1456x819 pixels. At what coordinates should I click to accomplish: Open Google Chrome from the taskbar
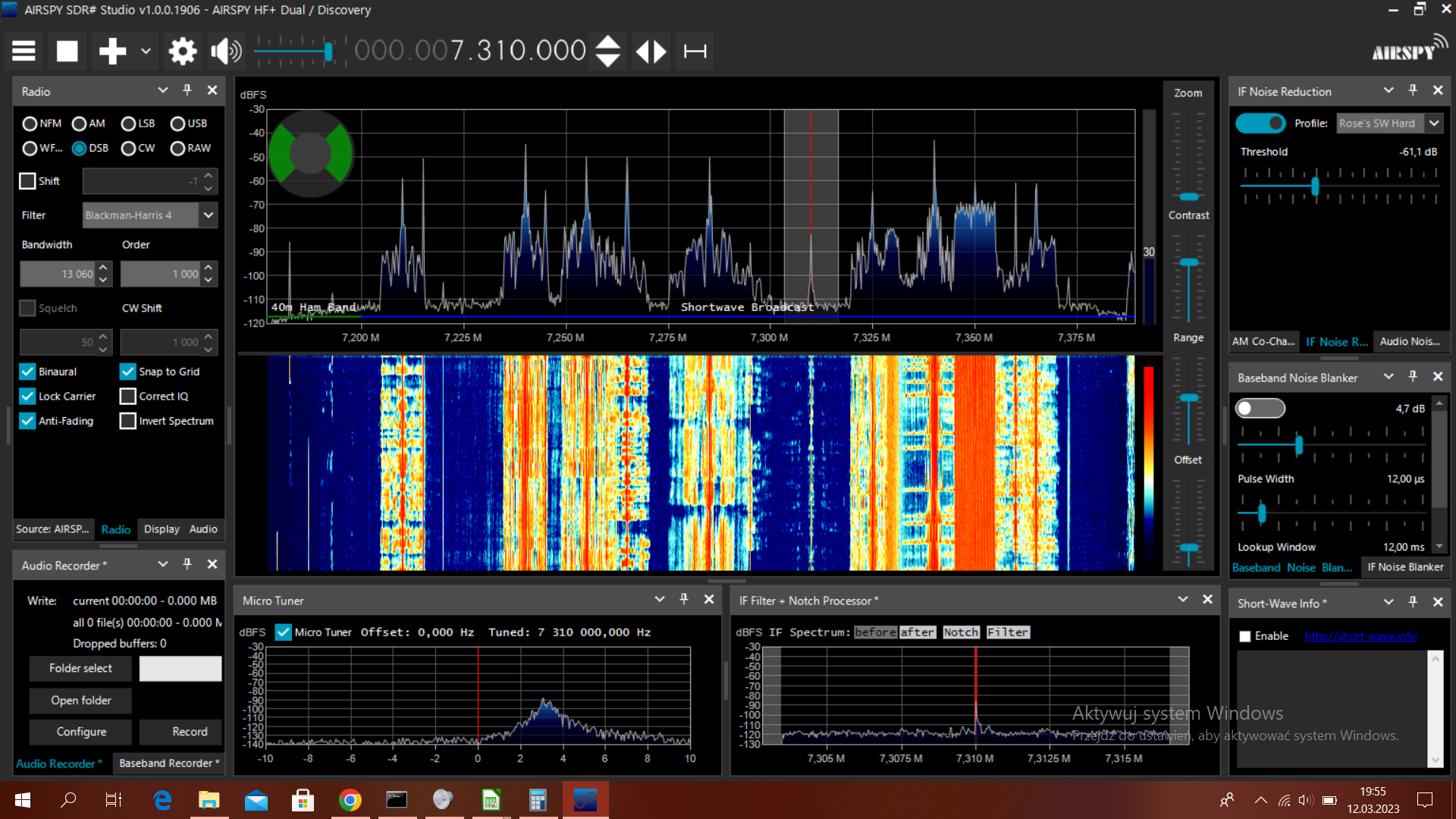tap(350, 800)
